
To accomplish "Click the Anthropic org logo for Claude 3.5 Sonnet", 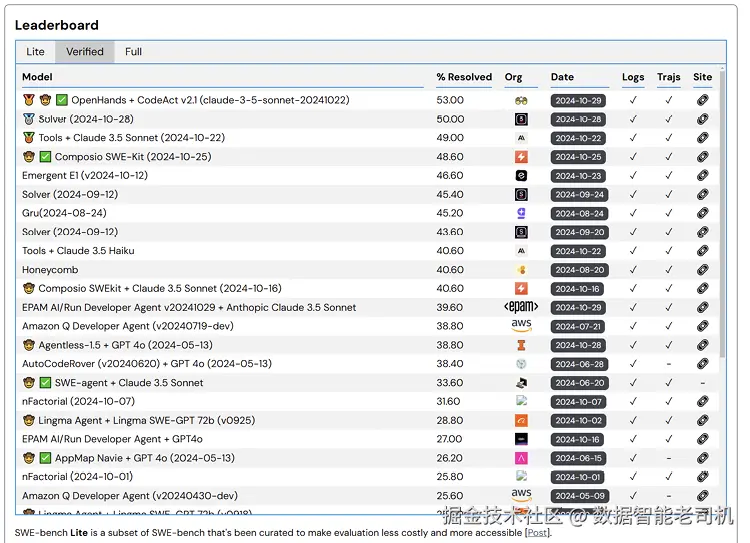I will click(x=521, y=138).
